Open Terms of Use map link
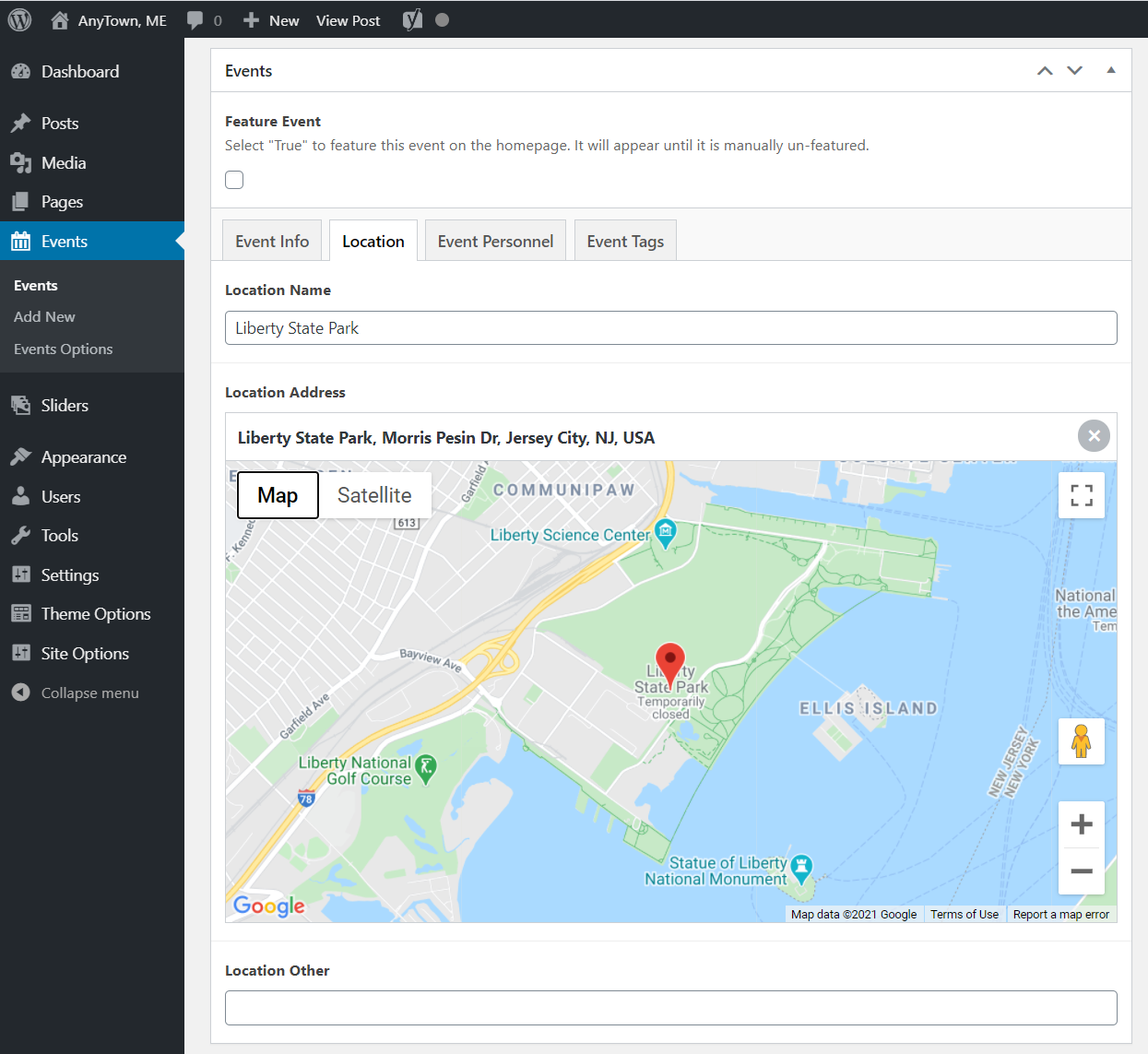Screen dimensions: 1148x1054 pos(965,914)
